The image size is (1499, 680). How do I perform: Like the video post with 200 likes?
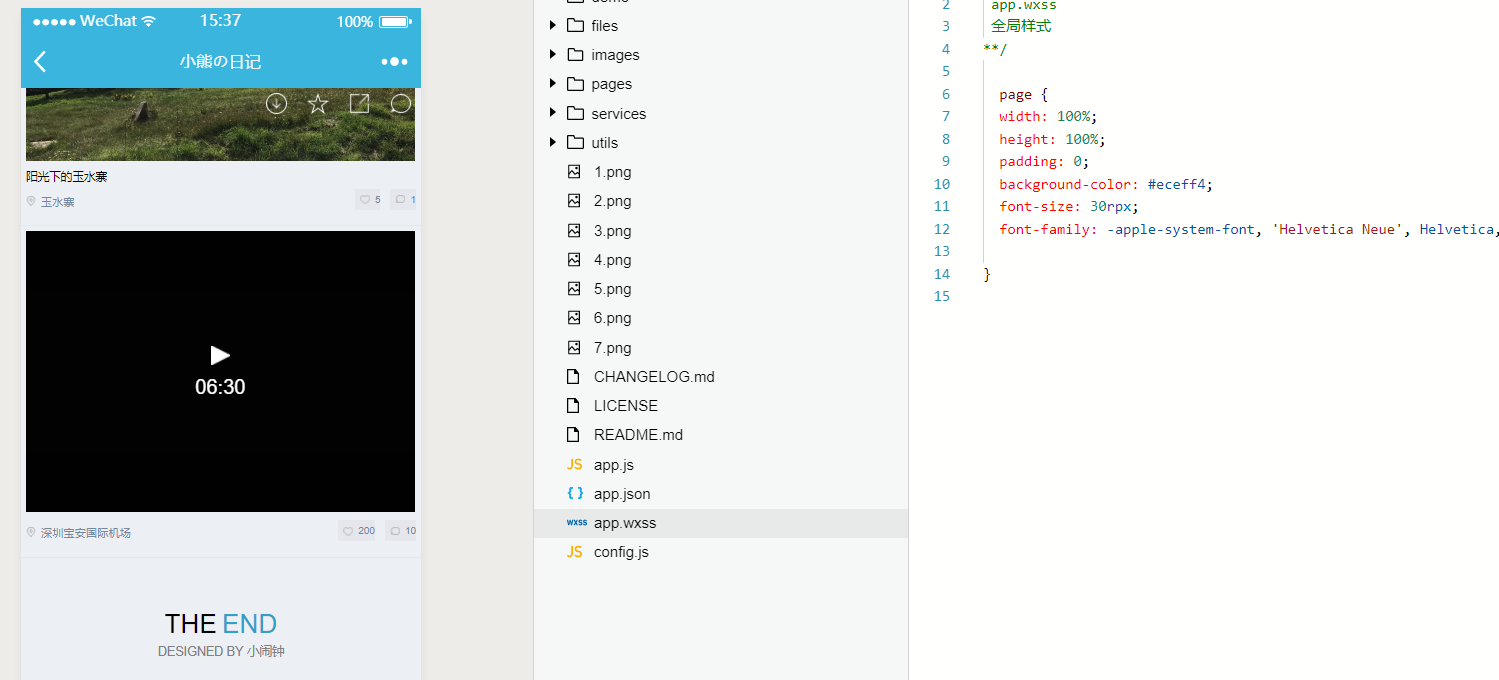pyautogui.click(x=358, y=531)
